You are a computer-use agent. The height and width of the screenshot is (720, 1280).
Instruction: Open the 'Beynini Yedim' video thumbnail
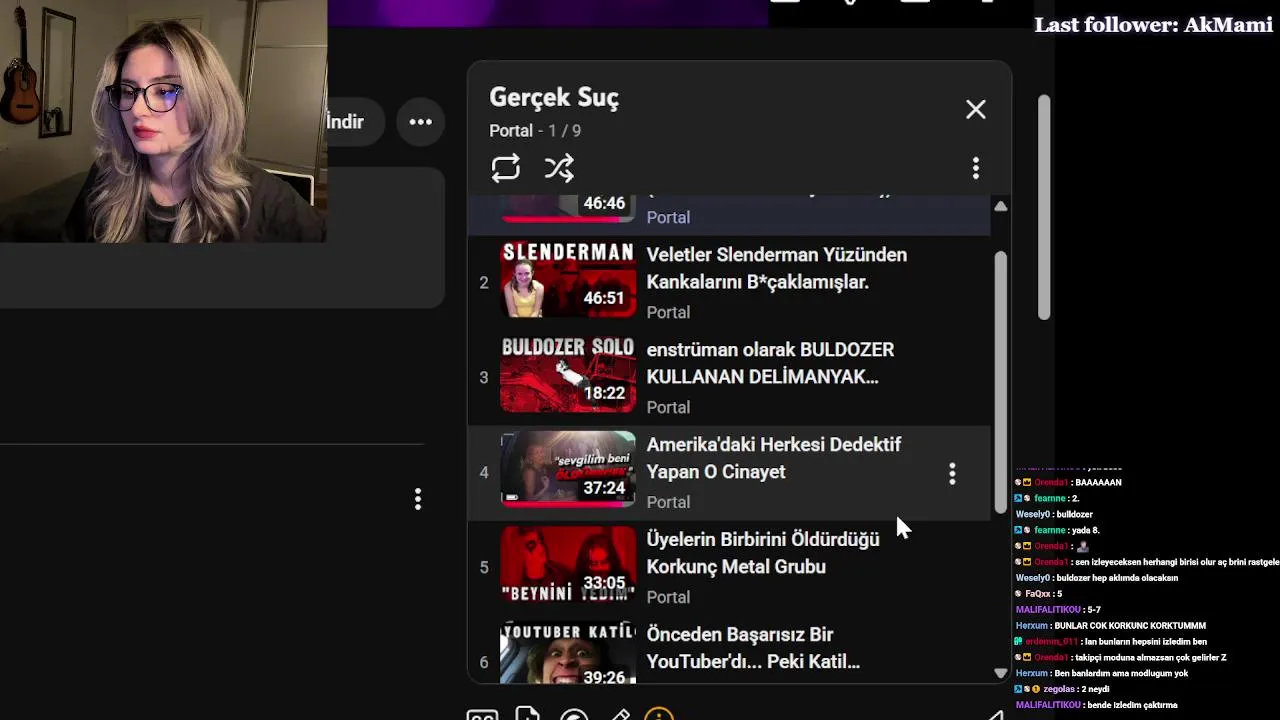568,564
